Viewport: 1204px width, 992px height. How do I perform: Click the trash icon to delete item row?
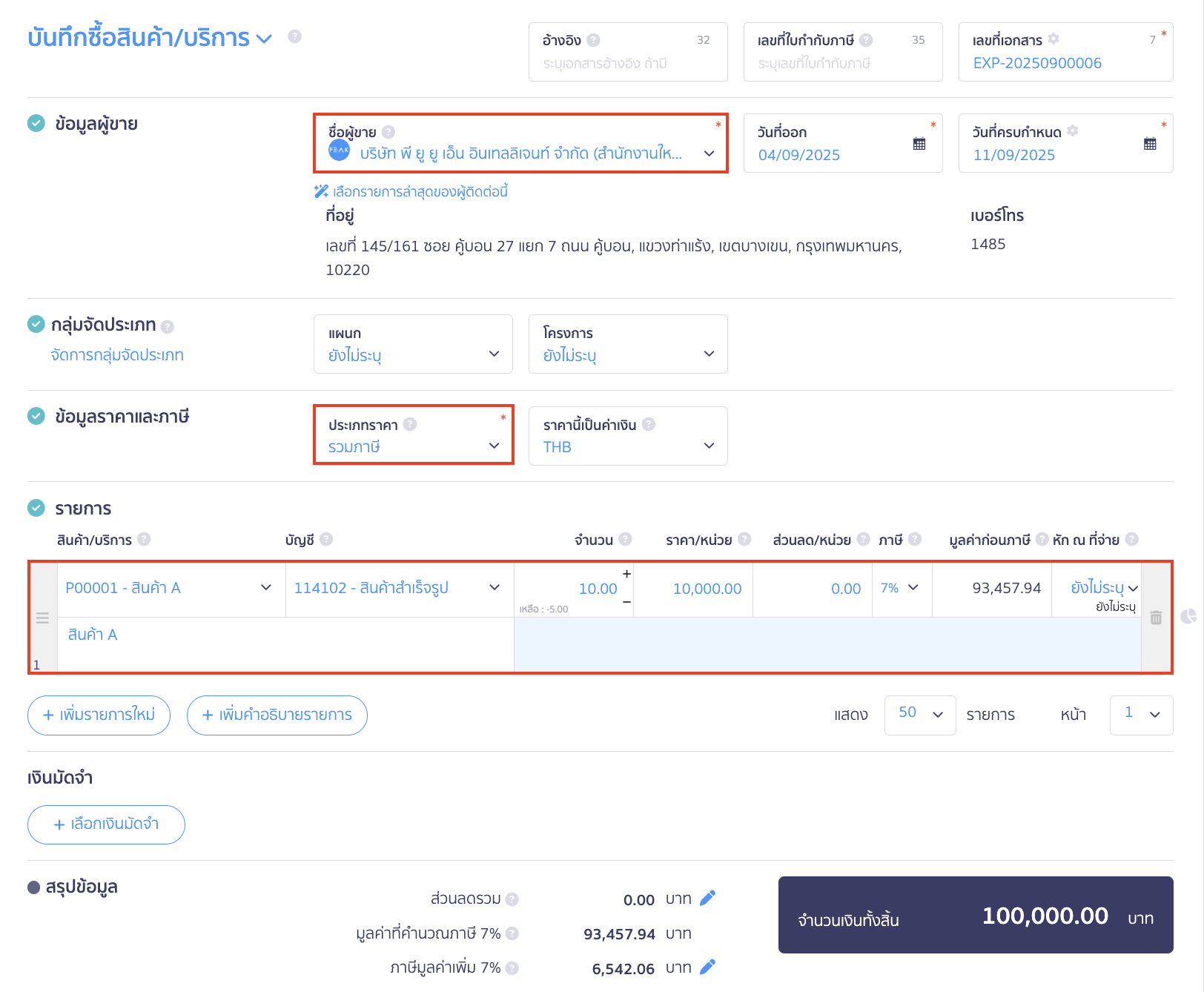coord(1156,618)
